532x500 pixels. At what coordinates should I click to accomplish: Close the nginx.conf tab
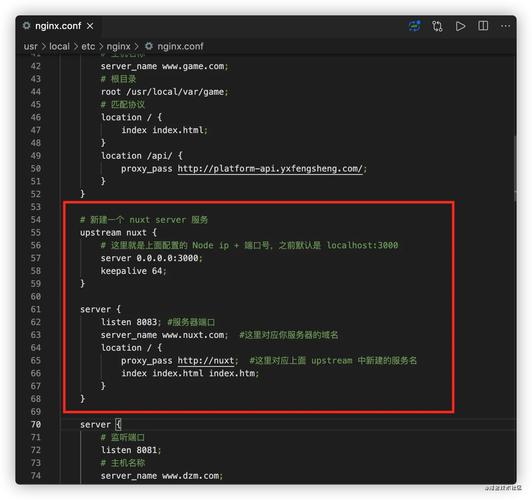90,26
